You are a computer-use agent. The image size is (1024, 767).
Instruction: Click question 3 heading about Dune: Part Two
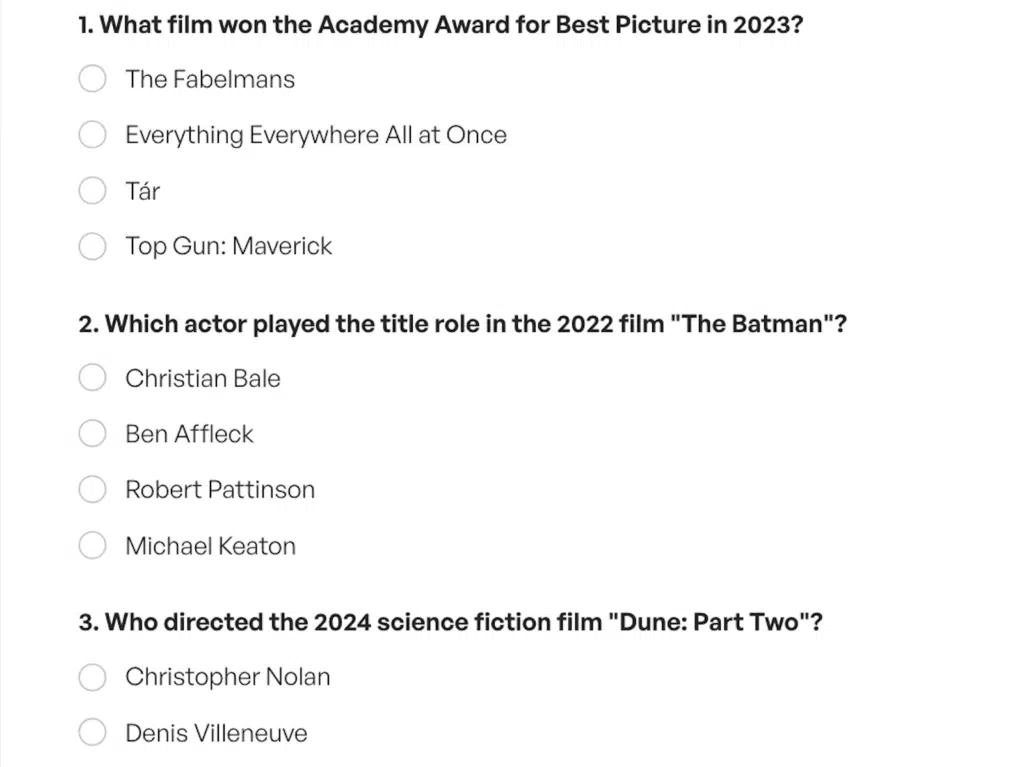(451, 622)
